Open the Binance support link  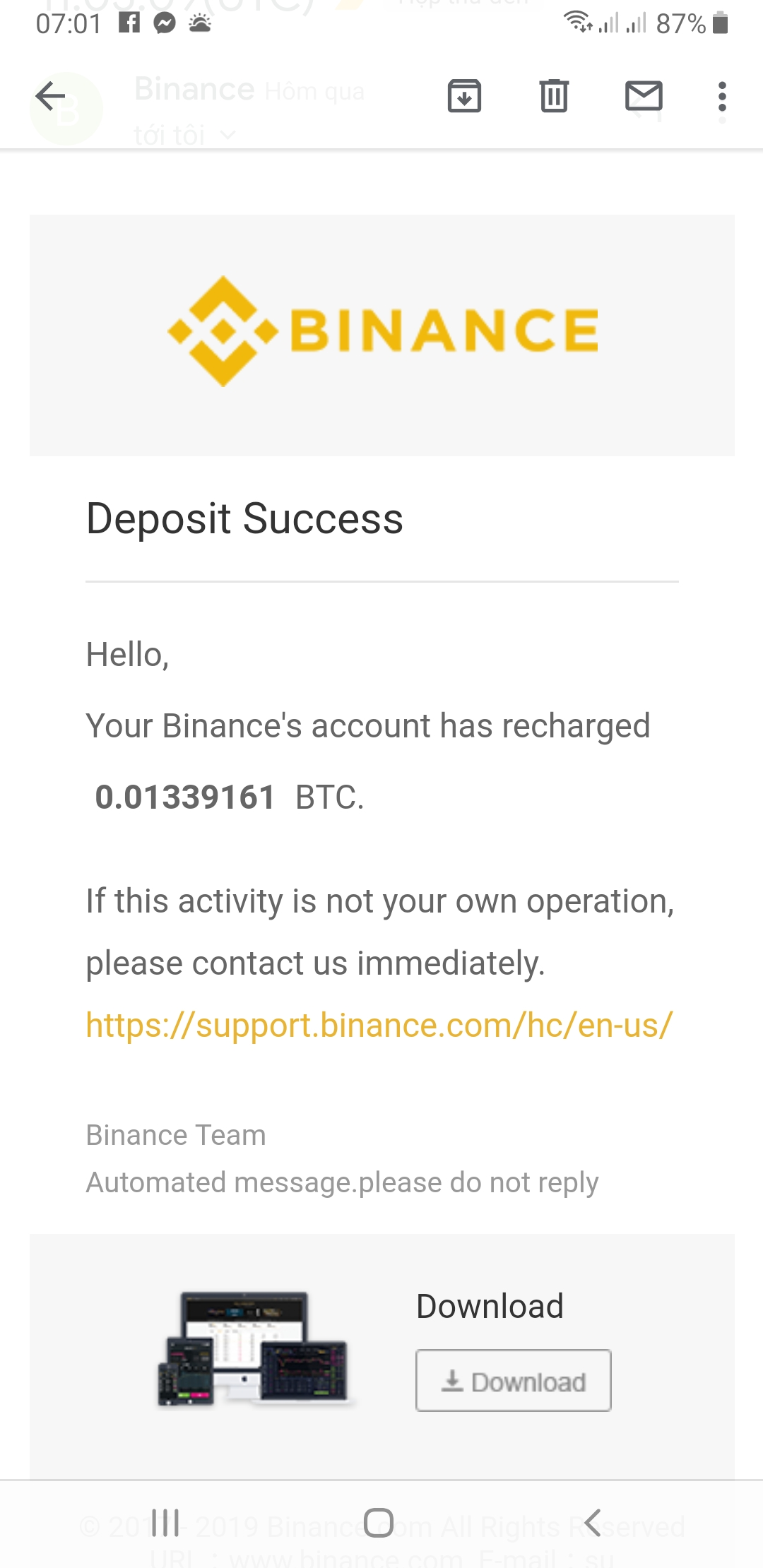[x=379, y=1025]
